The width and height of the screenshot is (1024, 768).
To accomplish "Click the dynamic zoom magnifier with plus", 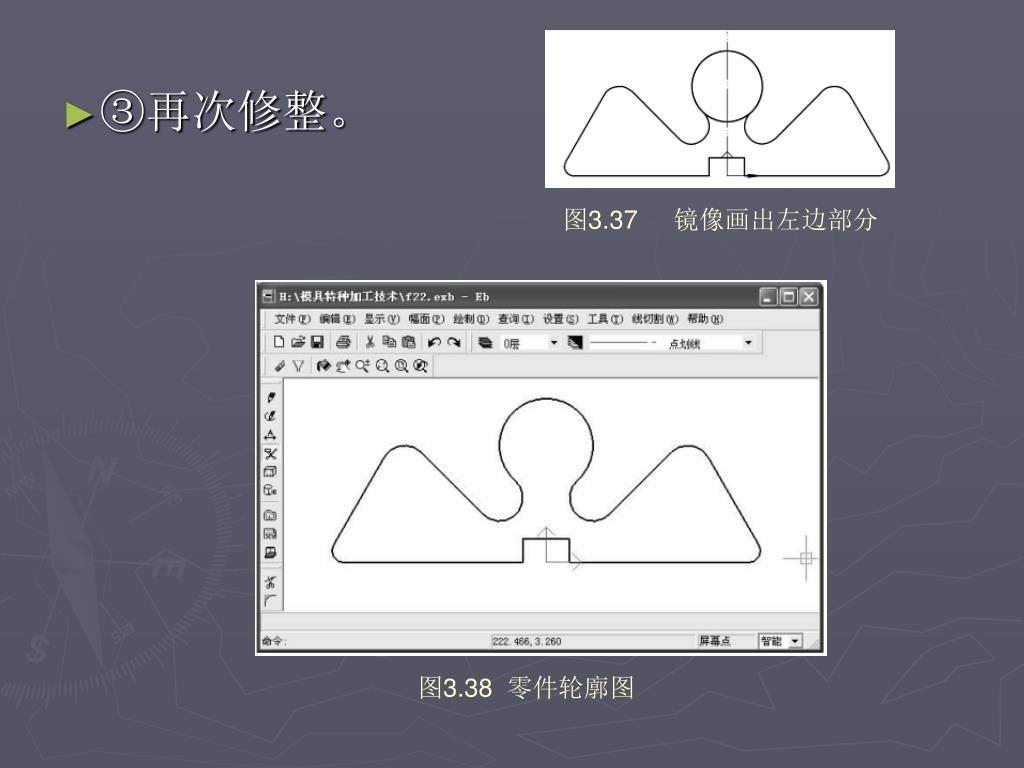I will click(362, 366).
